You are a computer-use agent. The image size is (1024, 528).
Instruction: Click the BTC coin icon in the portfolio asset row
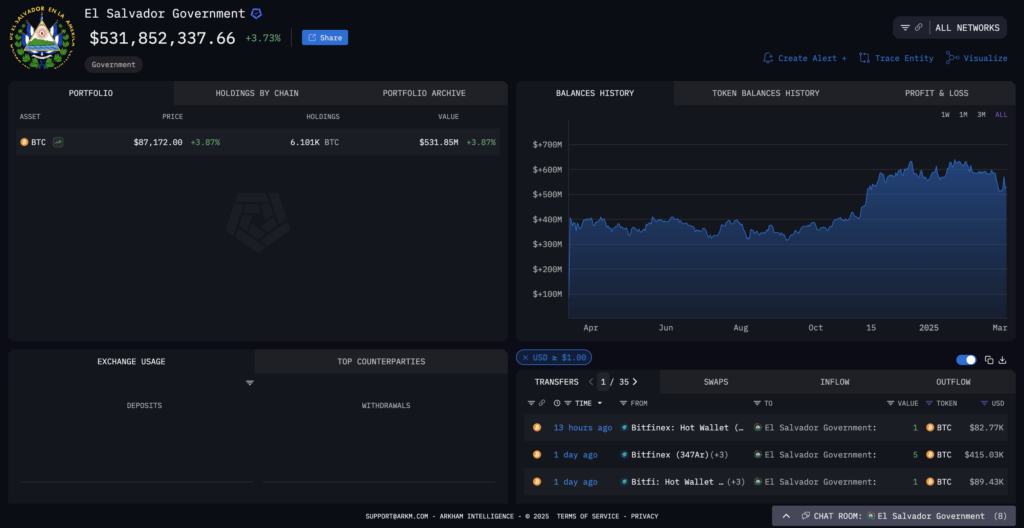(x=24, y=142)
